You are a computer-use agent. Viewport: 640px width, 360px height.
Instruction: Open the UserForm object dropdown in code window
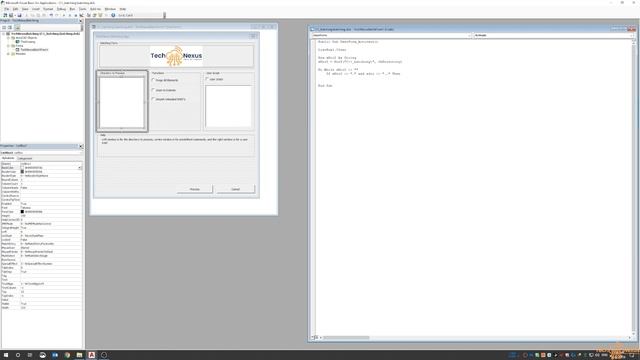point(470,36)
